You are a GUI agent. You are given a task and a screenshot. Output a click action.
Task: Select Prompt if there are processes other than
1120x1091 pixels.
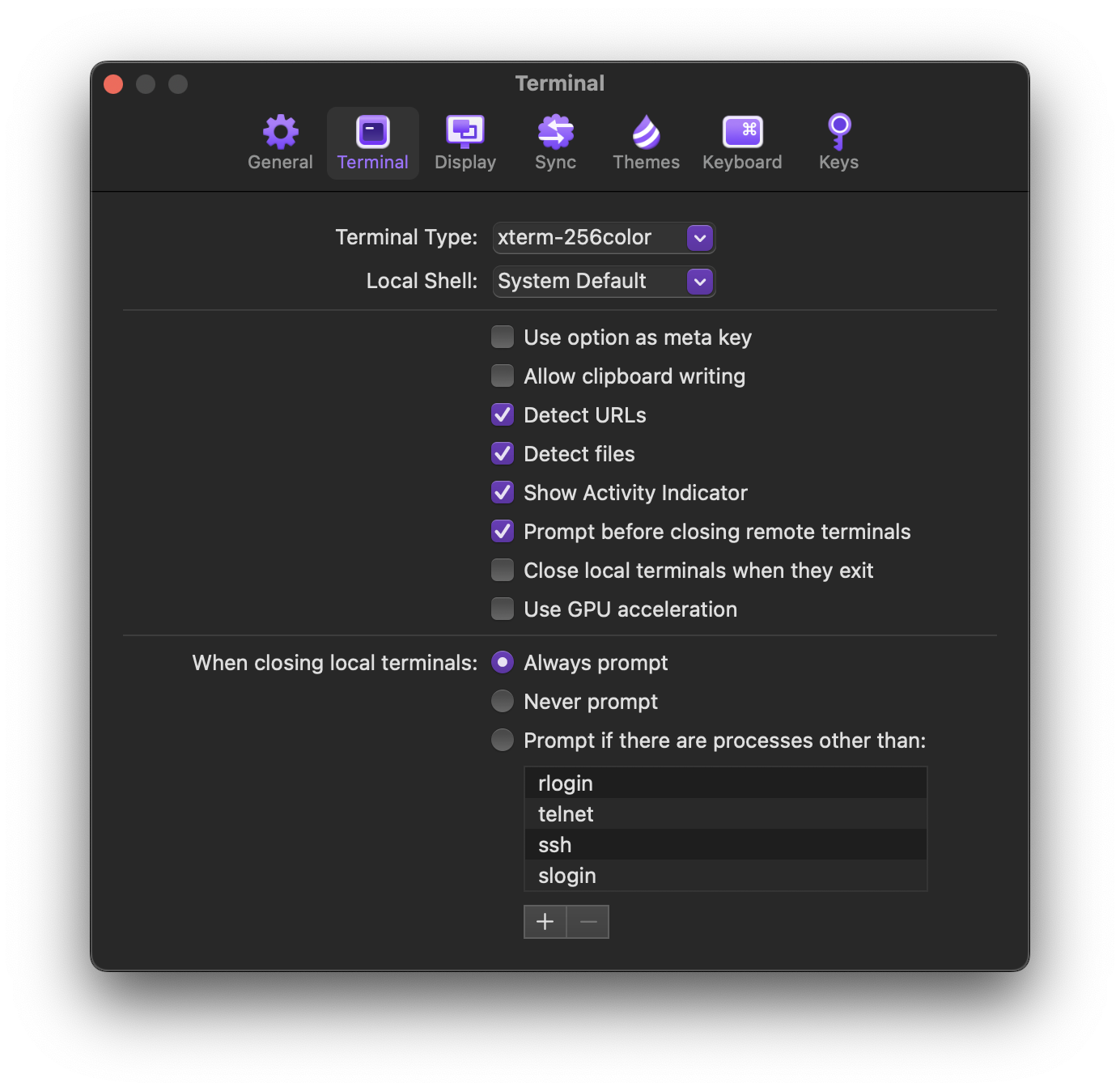[503, 740]
